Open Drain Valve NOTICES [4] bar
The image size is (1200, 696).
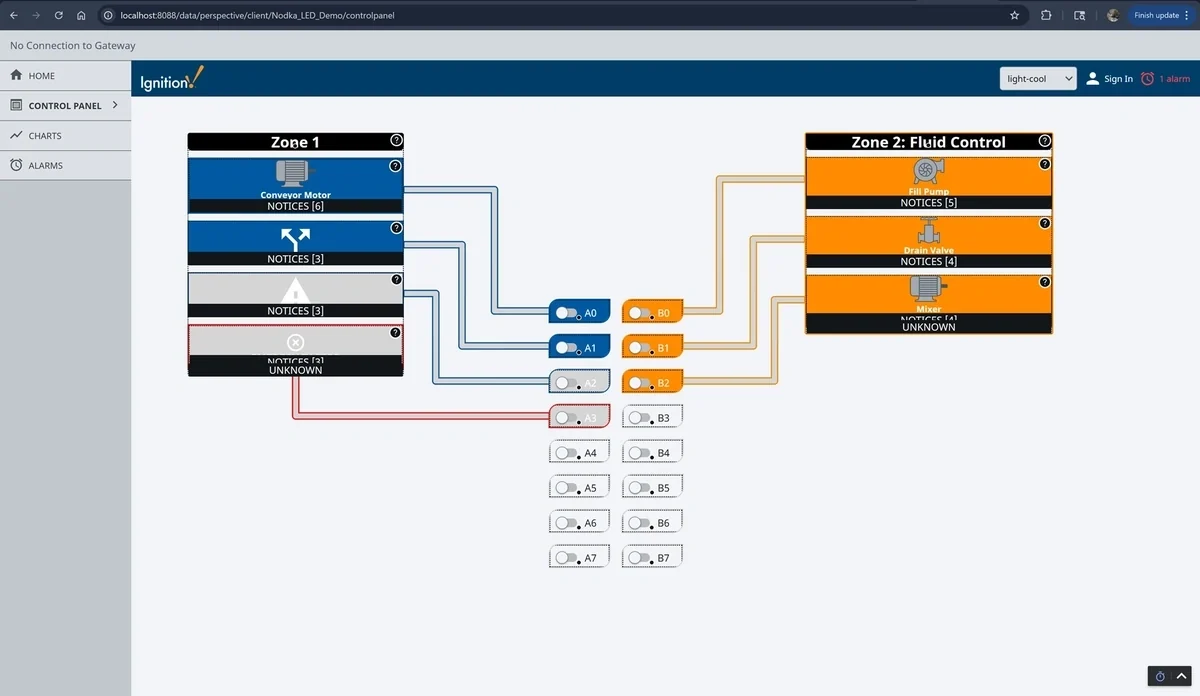click(x=929, y=261)
